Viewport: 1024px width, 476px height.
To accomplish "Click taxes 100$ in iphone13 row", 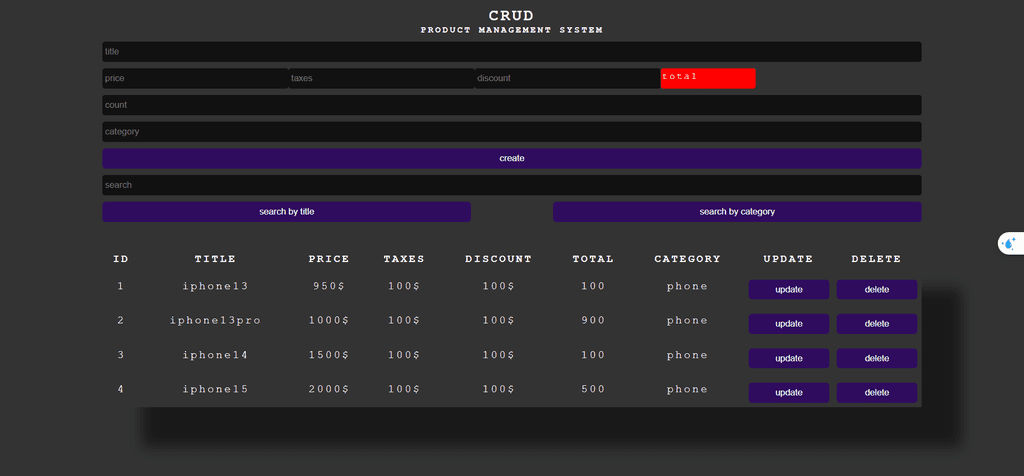I will (x=404, y=286).
